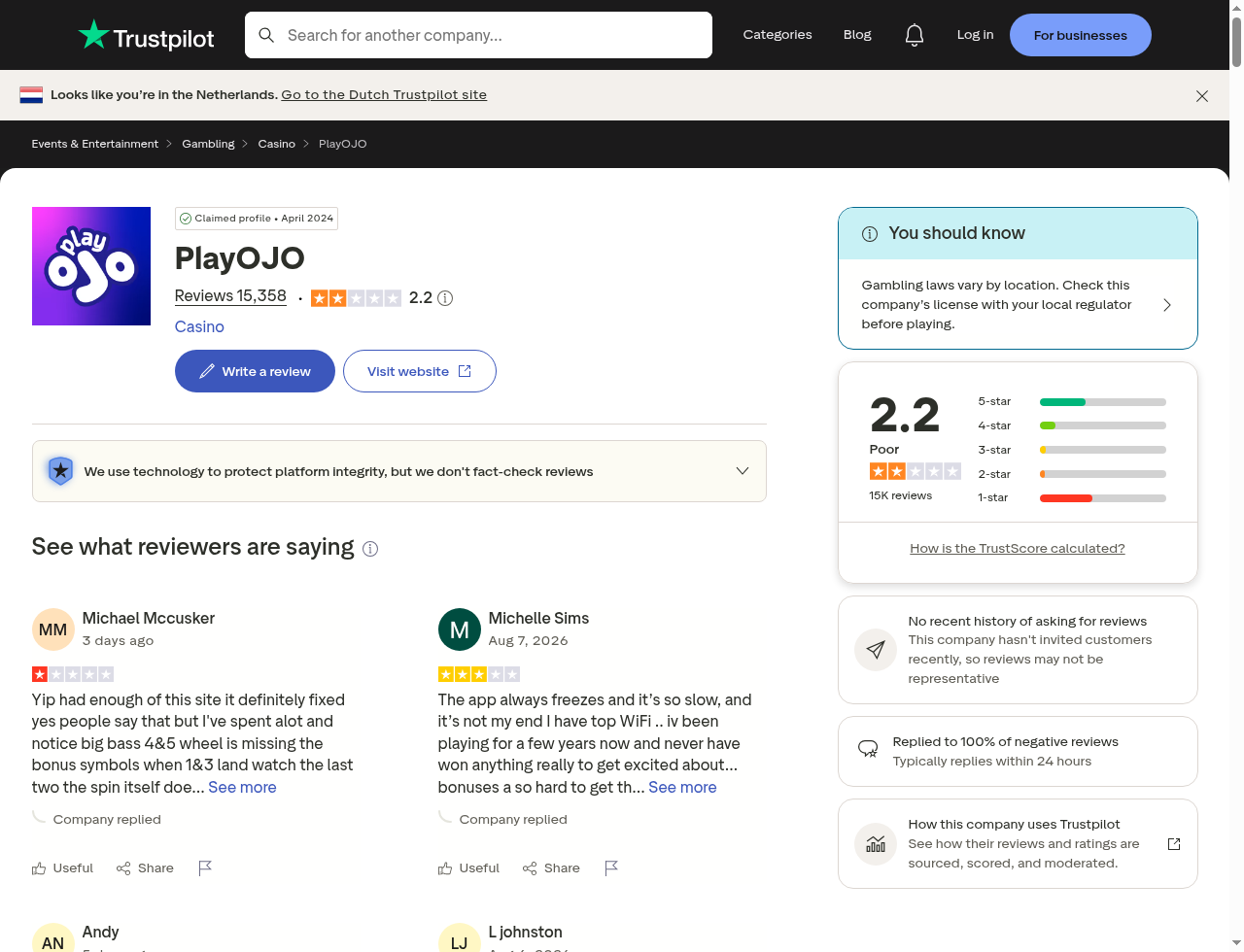This screenshot has width=1244, height=952.
Task: Expand Michelle Sims's review with See more
Action: [x=682, y=788]
